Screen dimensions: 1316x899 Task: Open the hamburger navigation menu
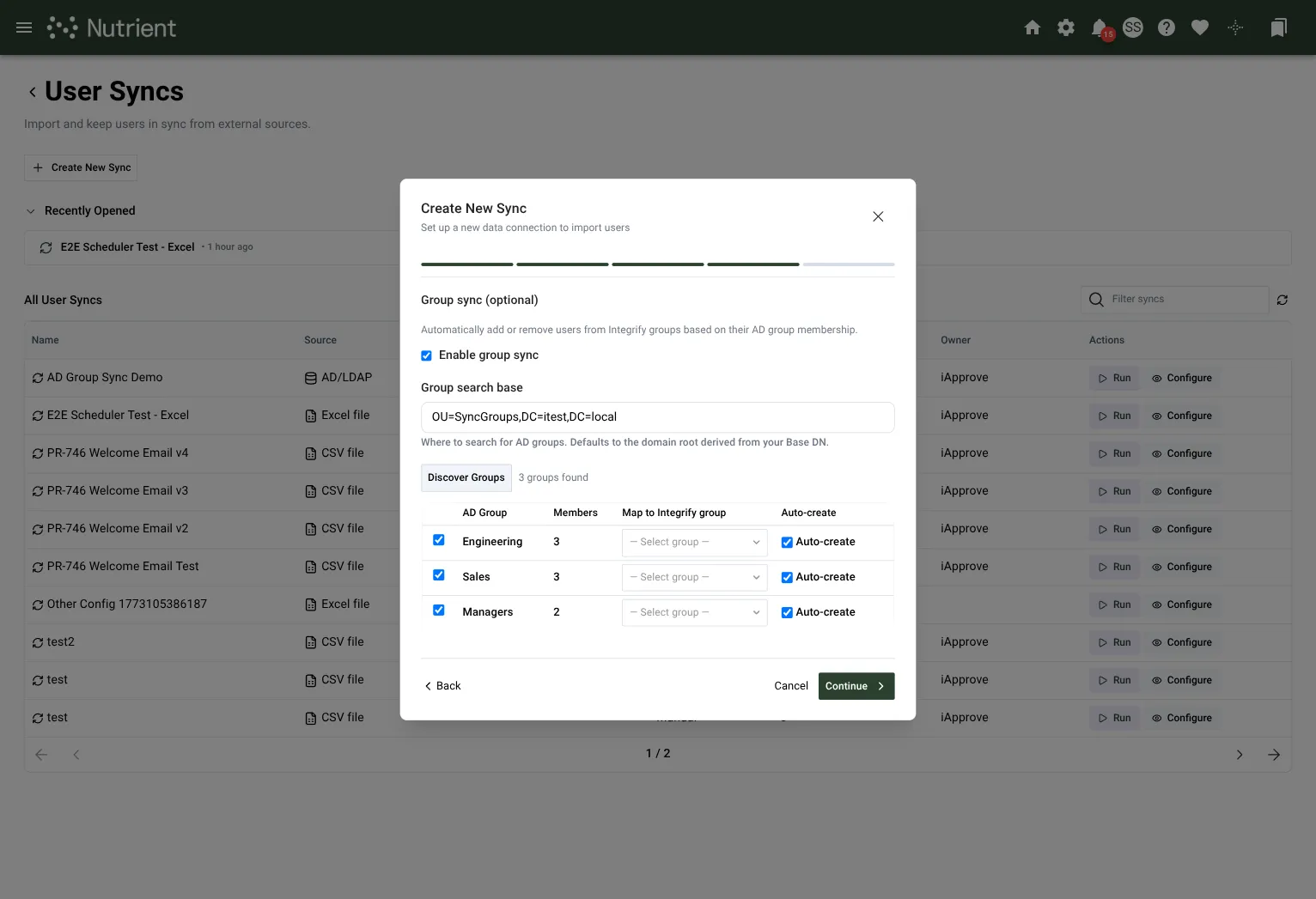[24, 27]
